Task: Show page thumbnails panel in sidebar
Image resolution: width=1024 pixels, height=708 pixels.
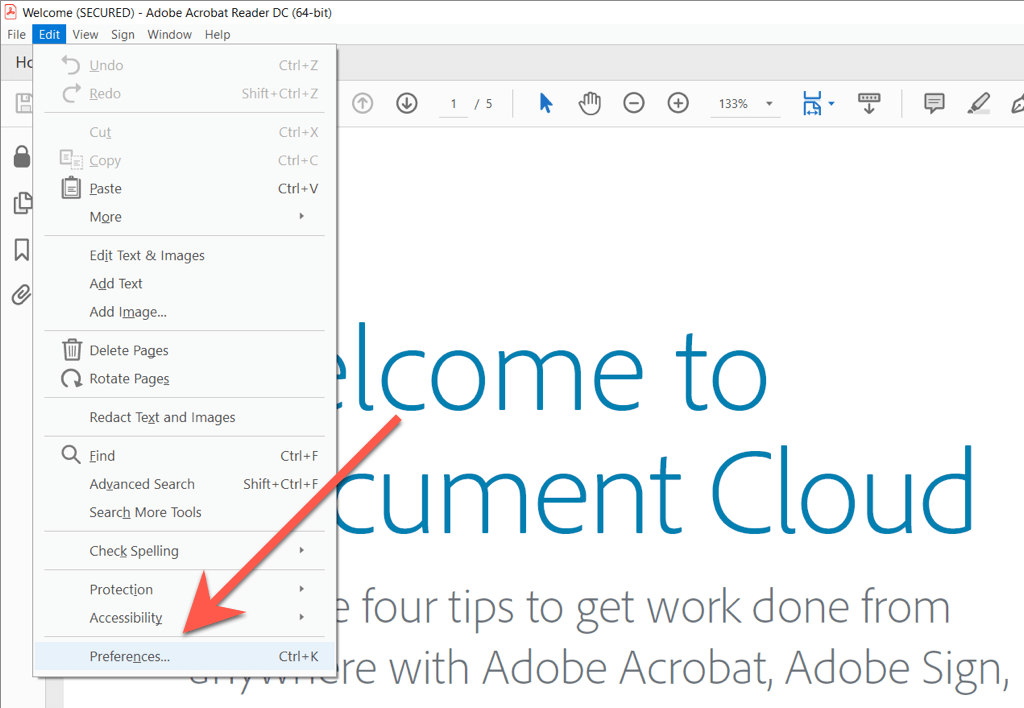Action: point(22,203)
